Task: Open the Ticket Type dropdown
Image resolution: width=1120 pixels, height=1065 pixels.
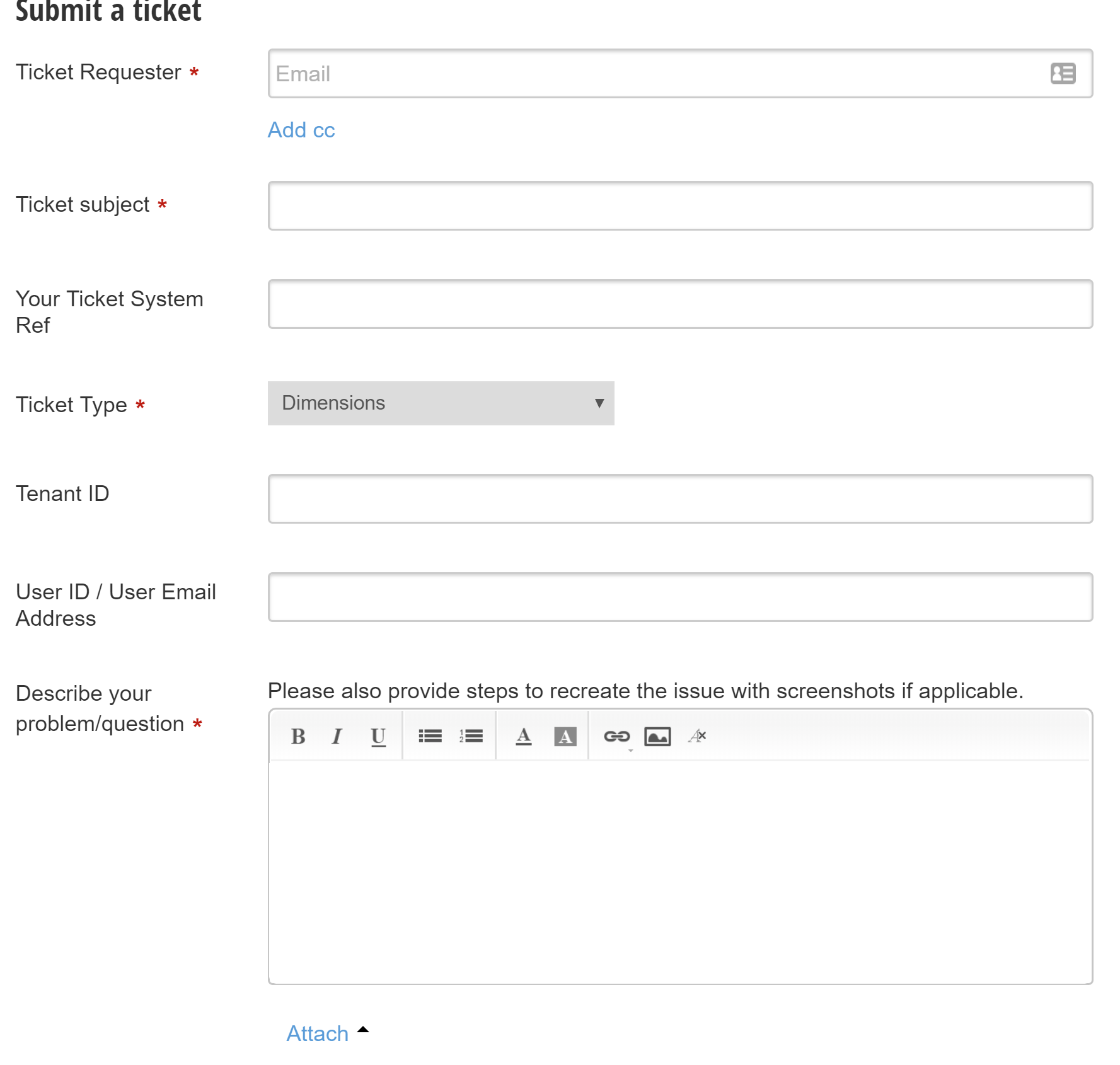Action: (x=441, y=403)
